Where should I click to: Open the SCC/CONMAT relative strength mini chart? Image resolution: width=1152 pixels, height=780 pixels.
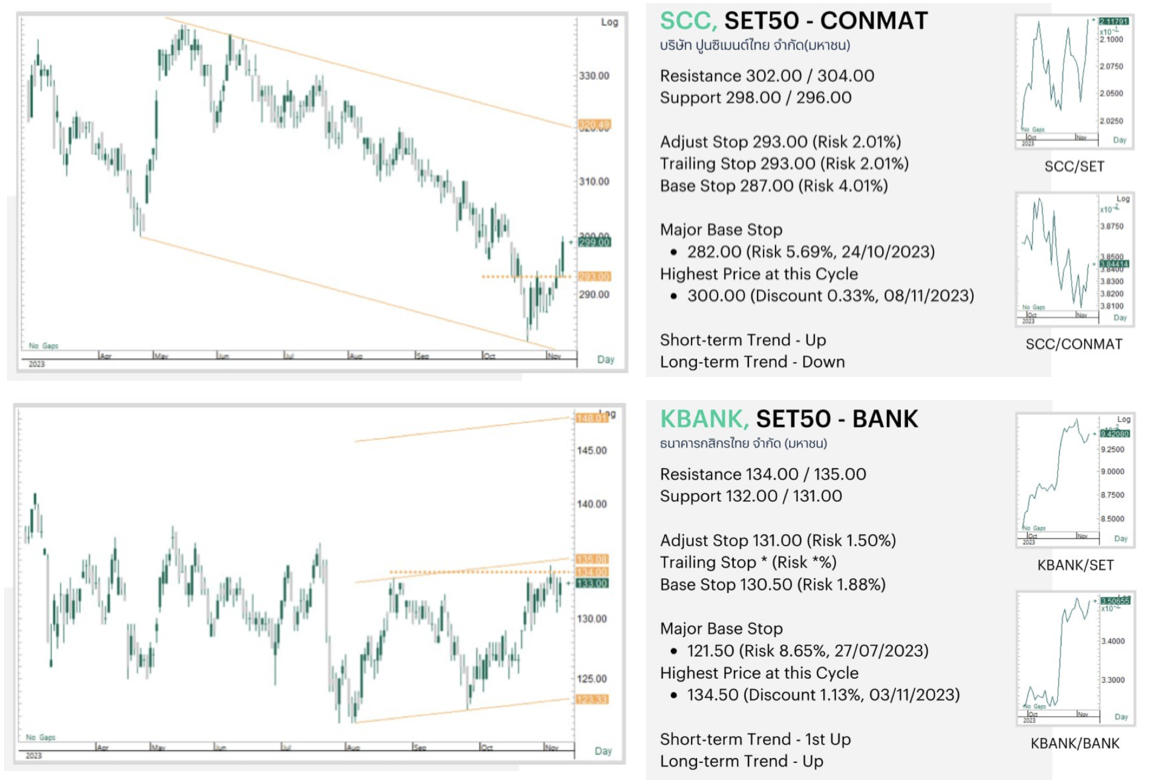point(1074,259)
